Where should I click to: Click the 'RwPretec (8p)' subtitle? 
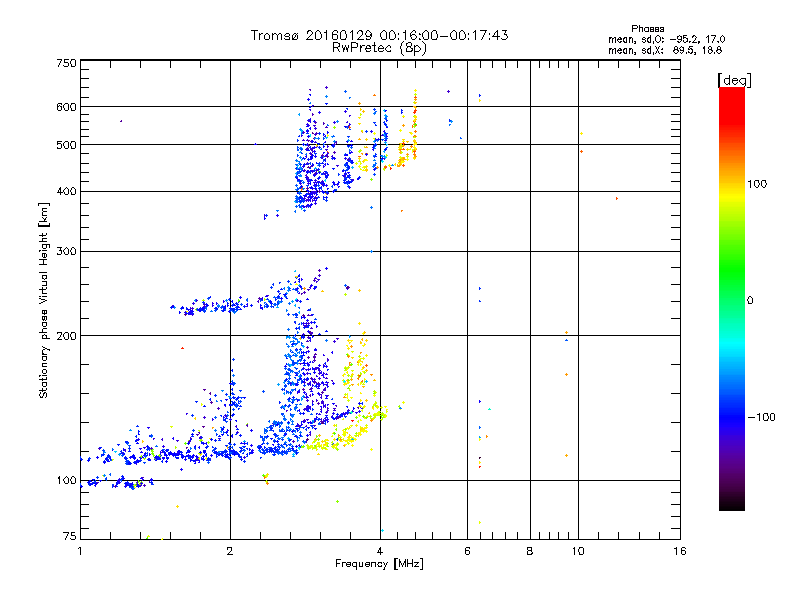[x=379, y=48]
